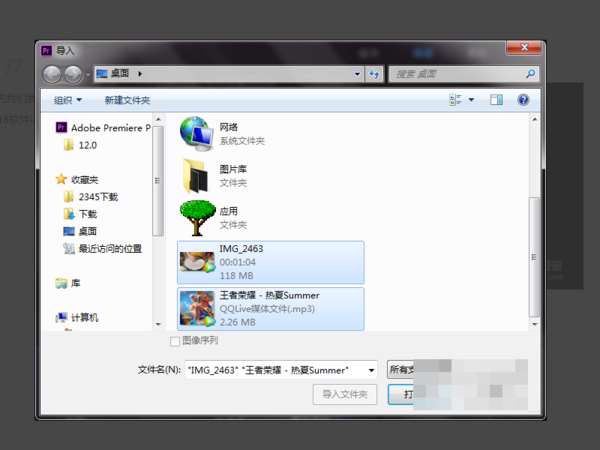The image size is (600, 450).
Task: Click the 计算机 computer icon
Action: (61, 317)
